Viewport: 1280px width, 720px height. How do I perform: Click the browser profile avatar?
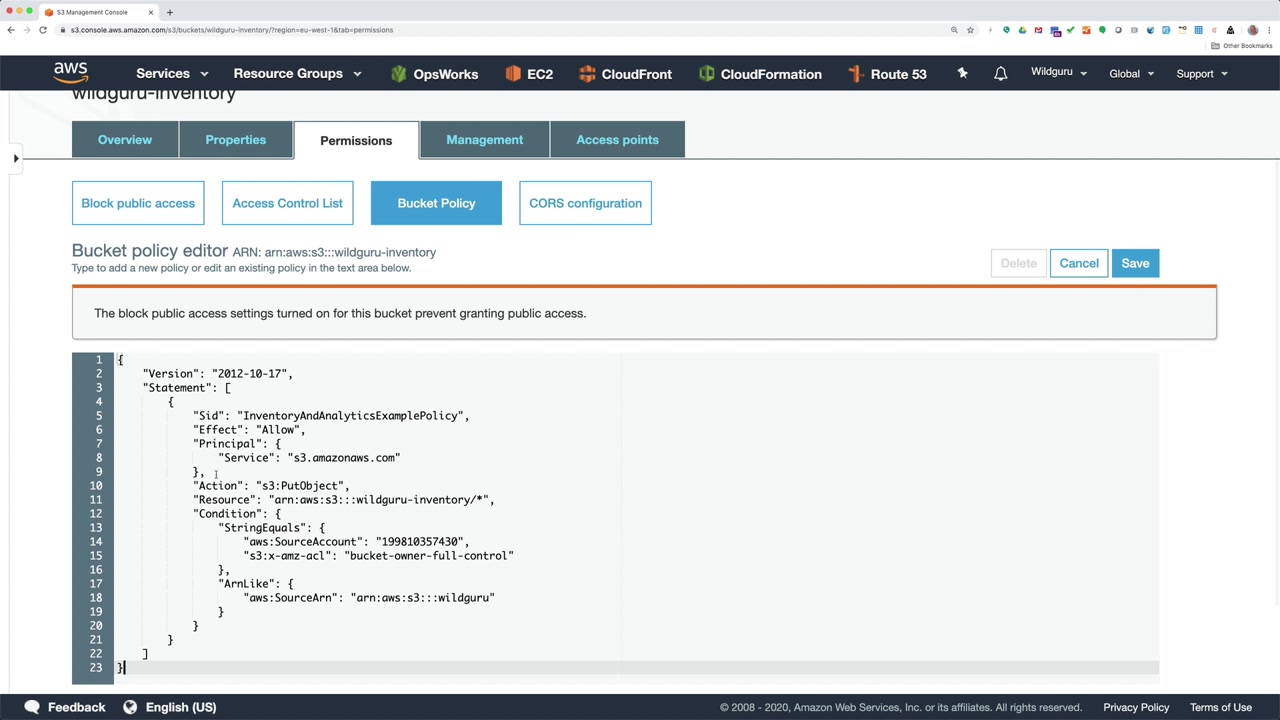tap(1253, 30)
